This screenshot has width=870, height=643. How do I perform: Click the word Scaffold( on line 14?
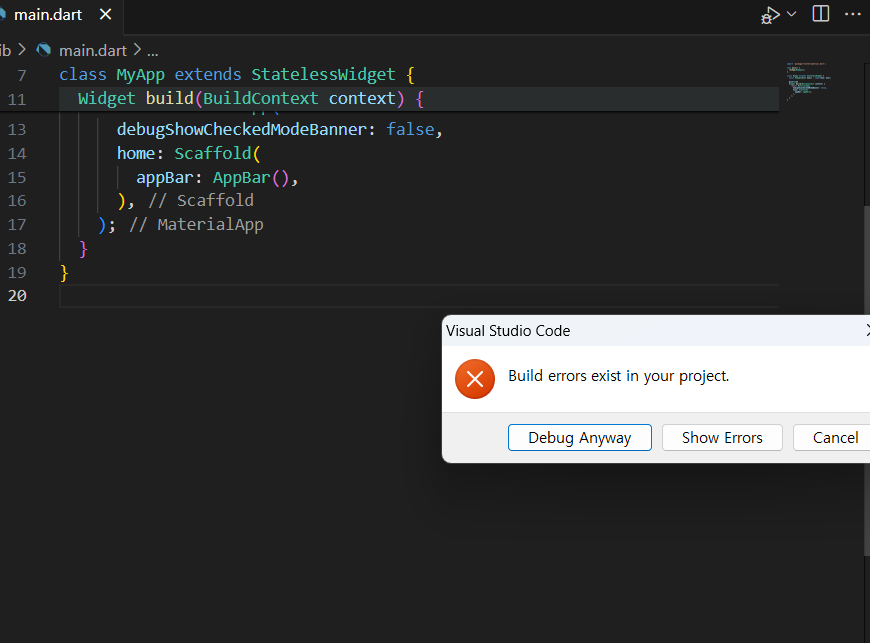[x=217, y=153]
